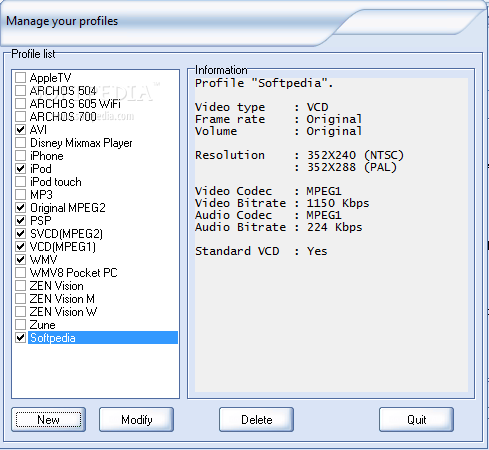Select the iPhone profile name
489x450 pixels.
click(x=46, y=156)
